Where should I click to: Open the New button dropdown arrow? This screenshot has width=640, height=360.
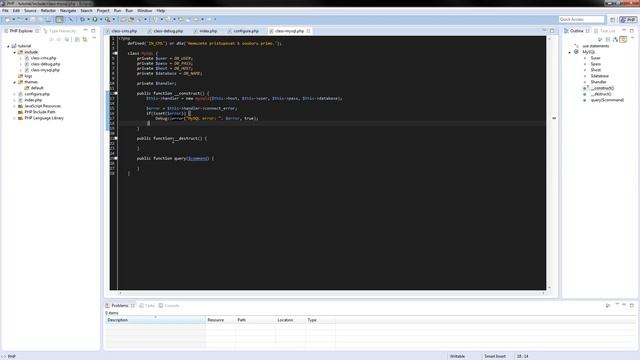click(x=13, y=19)
